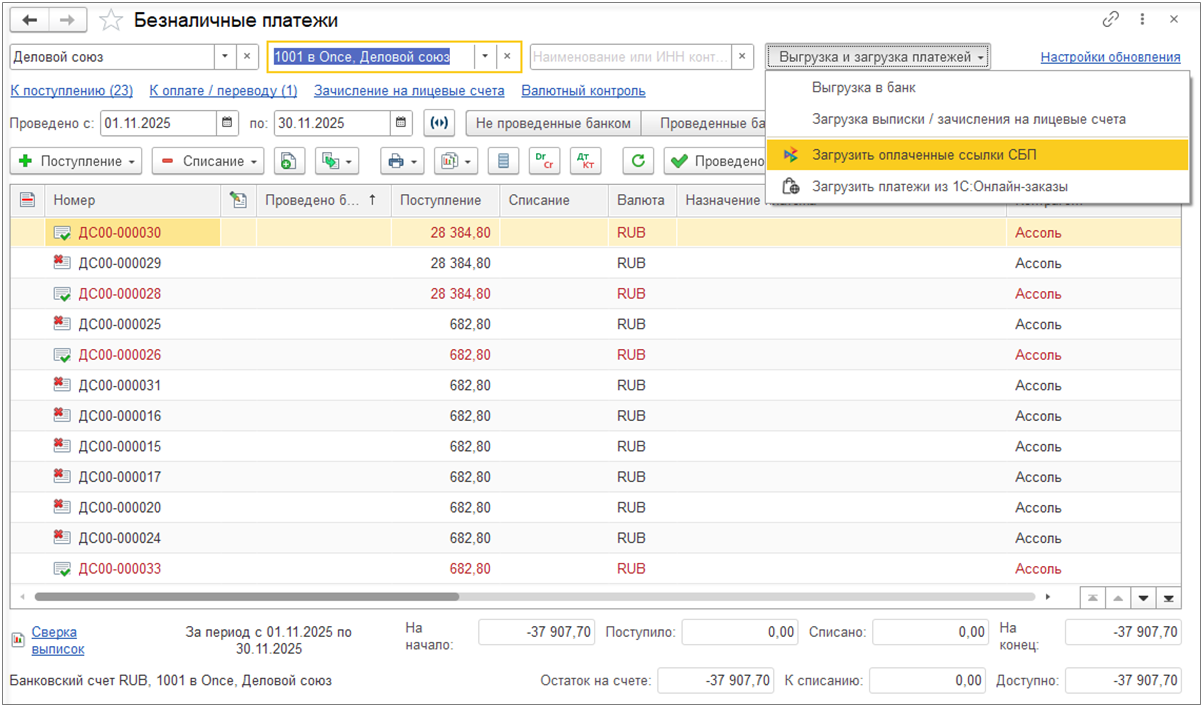Screen dimensions: 1201x705
Task: Click the get link icon at top right
Action: [x=1111, y=20]
